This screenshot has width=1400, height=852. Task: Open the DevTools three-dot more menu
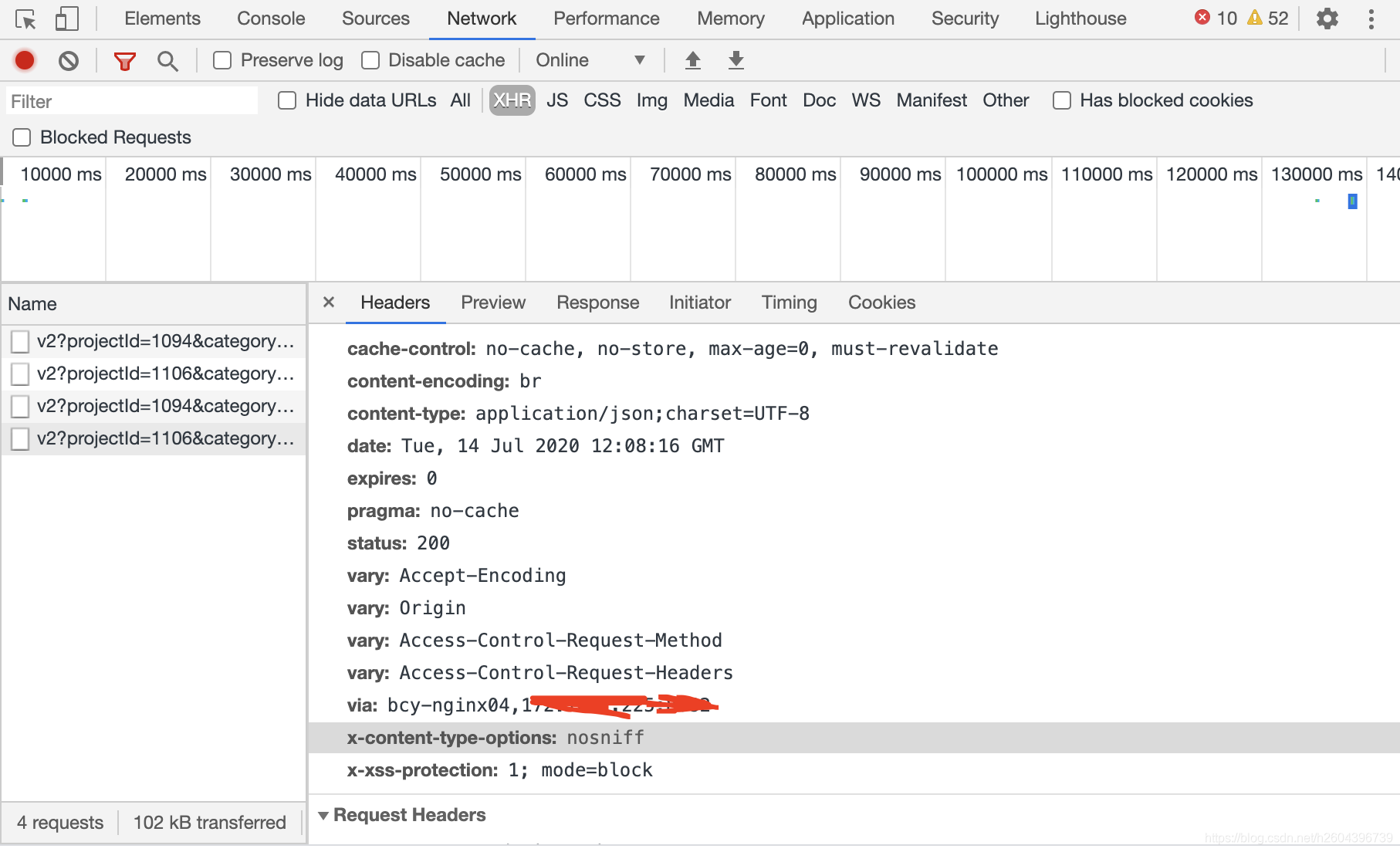[x=1371, y=19]
